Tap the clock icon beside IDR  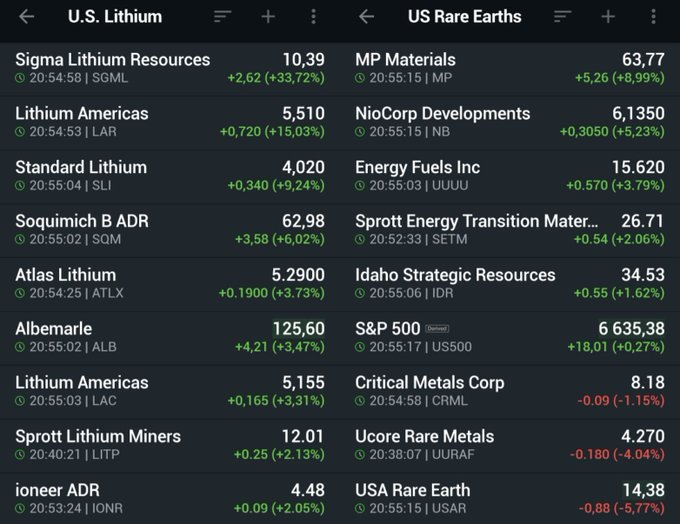[360, 293]
